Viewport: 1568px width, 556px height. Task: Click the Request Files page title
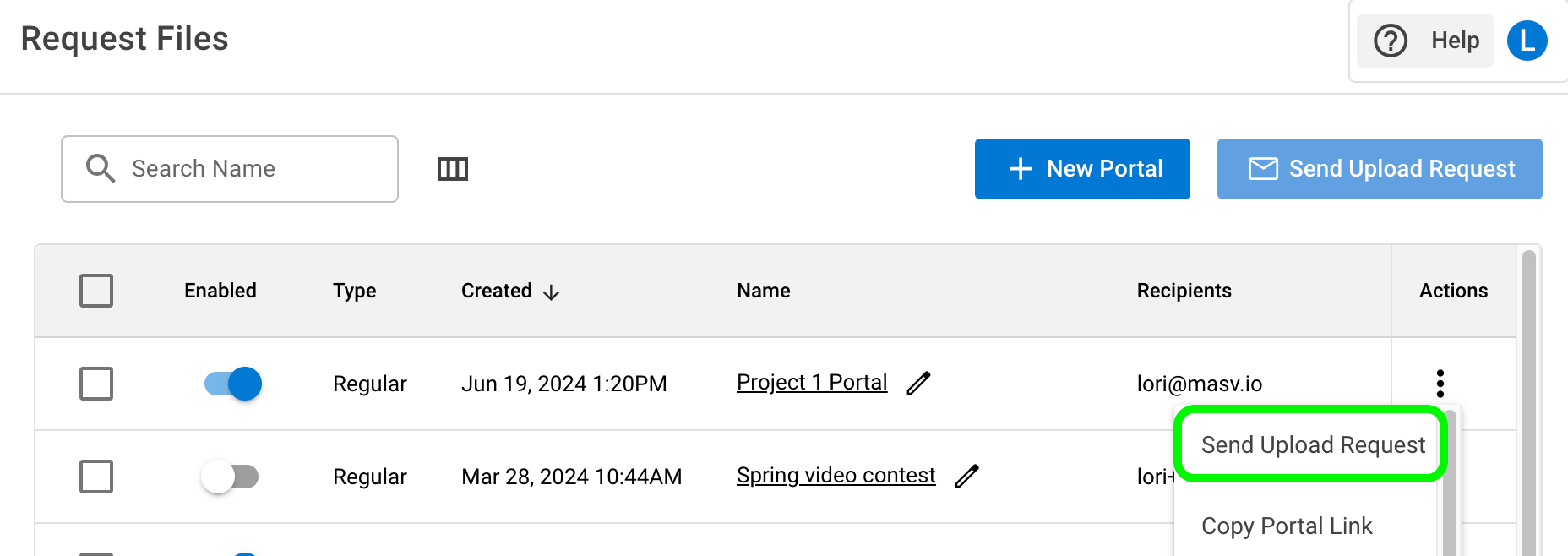(x=125, y=39)
